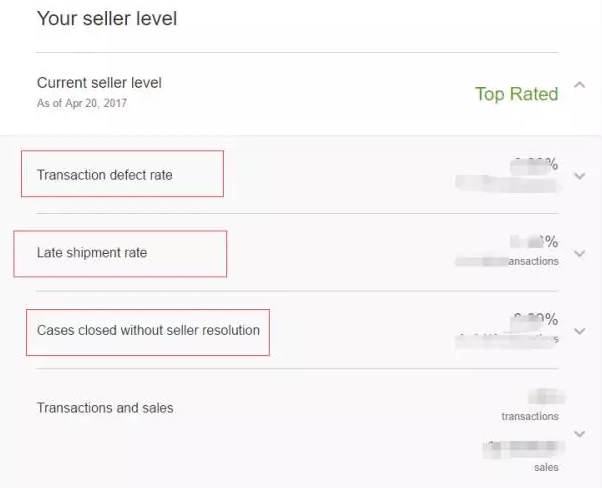Expand the Late shipment rate chevron
The width and height of the screenshot is (602, 488).
(x=580, y=254)
